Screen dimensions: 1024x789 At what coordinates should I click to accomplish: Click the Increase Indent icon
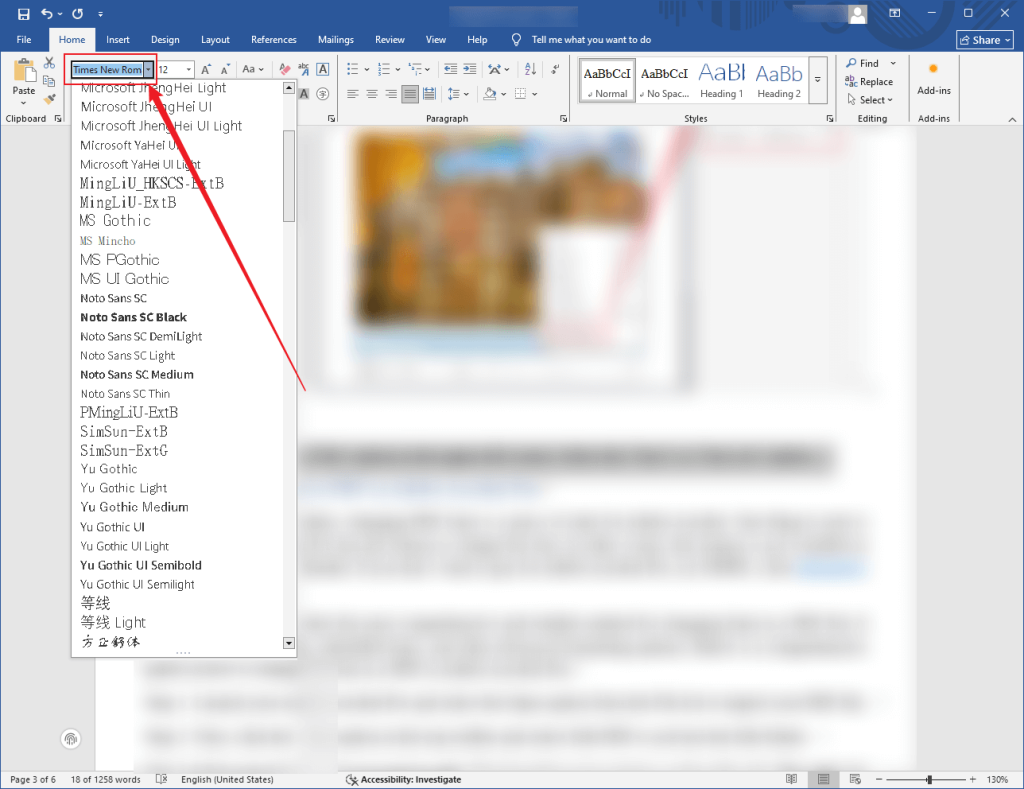coord(468,69)
